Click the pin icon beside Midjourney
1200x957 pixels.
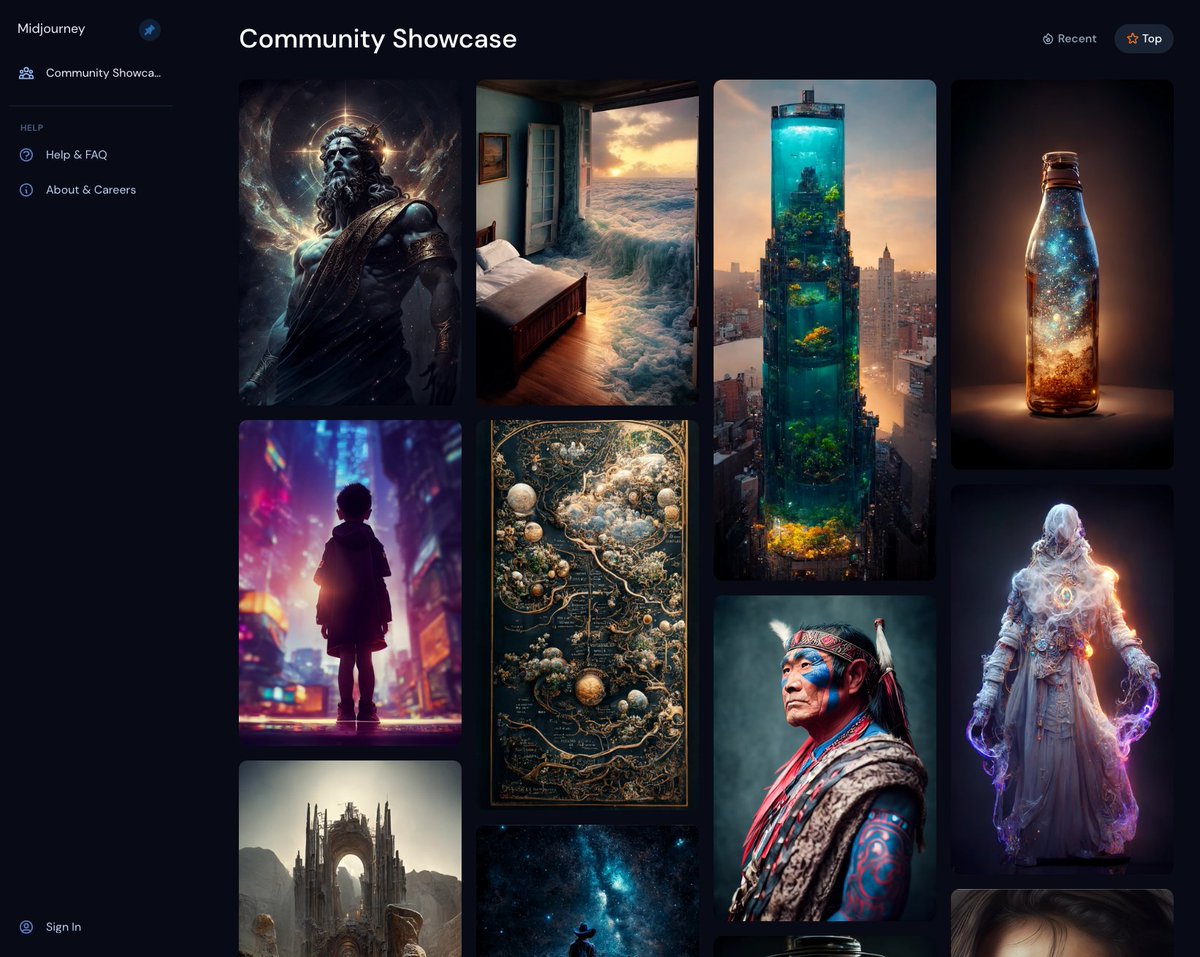(x=149, y=30)
